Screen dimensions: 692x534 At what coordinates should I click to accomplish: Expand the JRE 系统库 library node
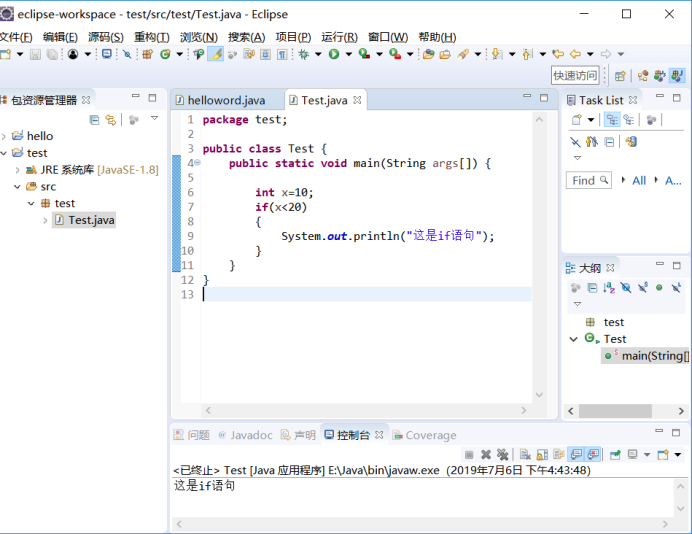point(17,170)
